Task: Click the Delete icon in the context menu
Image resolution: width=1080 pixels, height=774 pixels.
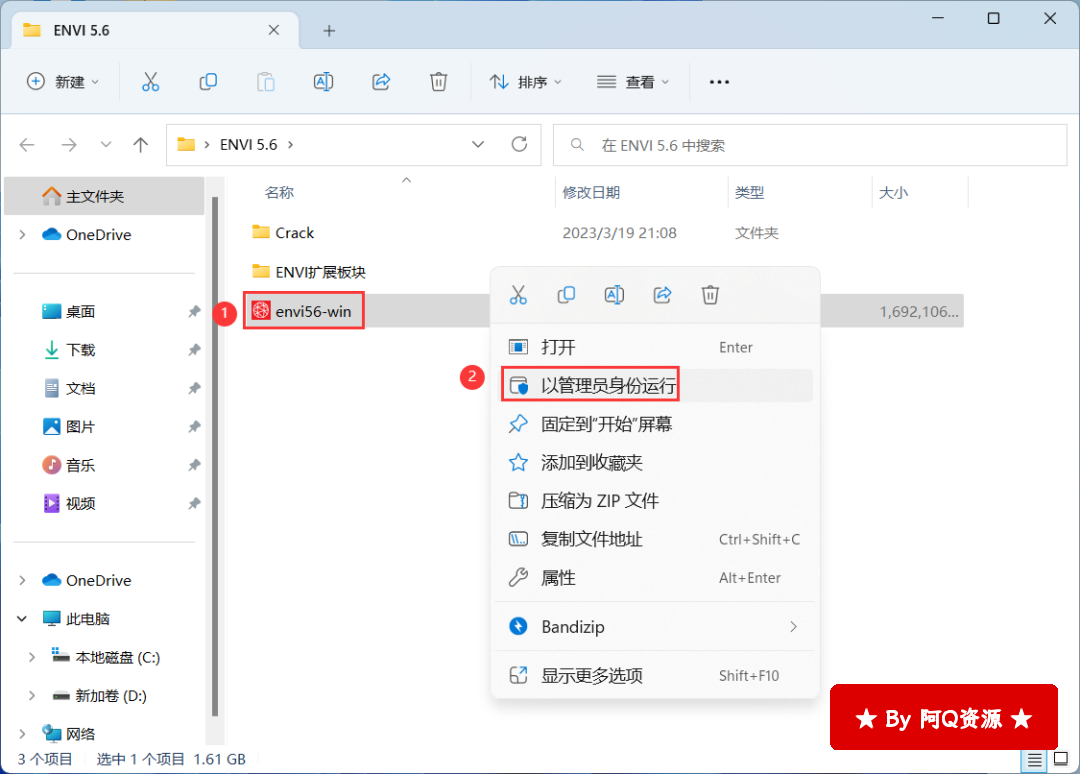Action: [710, 295]
